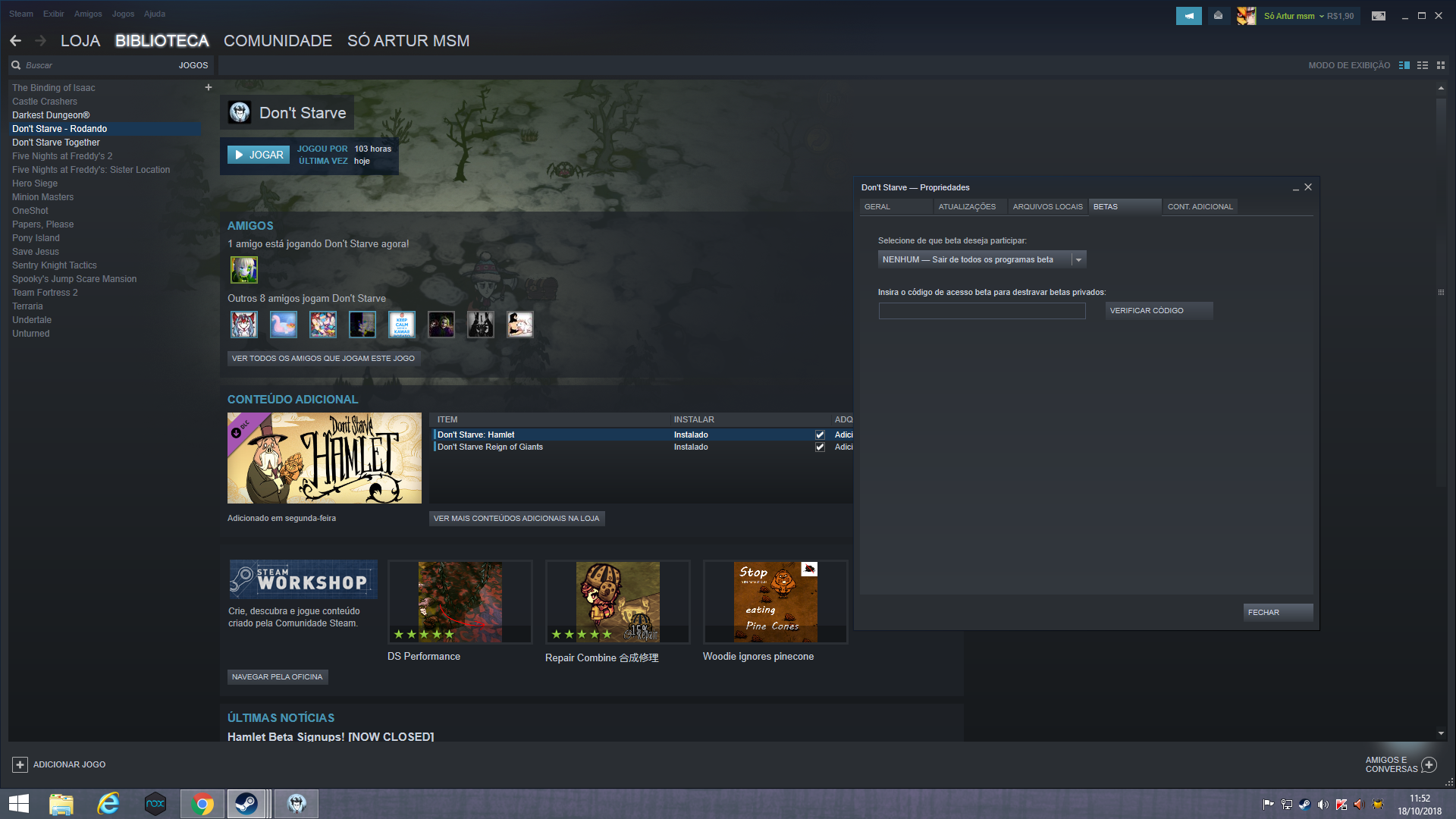The image size is (1456, 819).
Task: Click the announcements megaphone icon
Action: coord(1188,16)
